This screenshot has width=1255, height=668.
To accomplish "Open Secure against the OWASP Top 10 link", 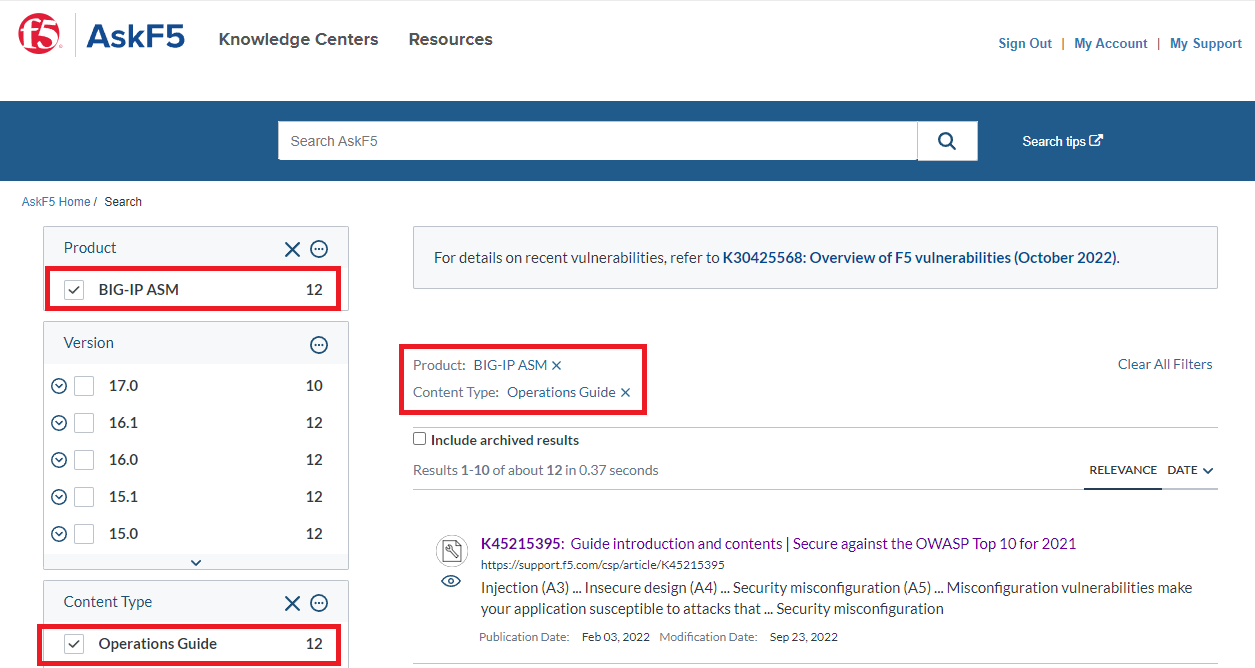I will pos(935,544).
